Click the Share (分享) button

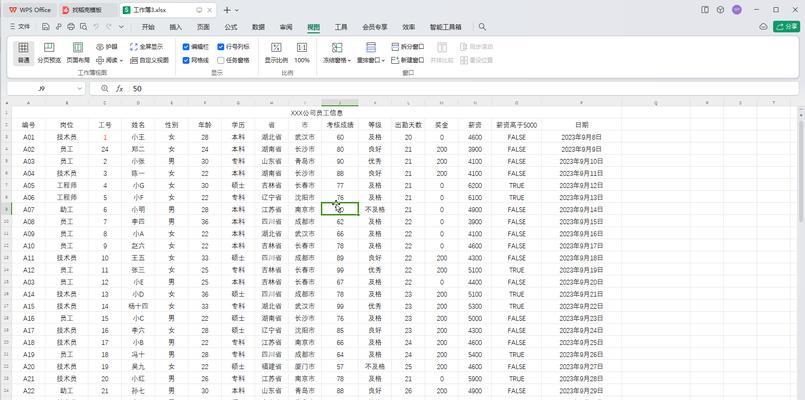point(785,27)
